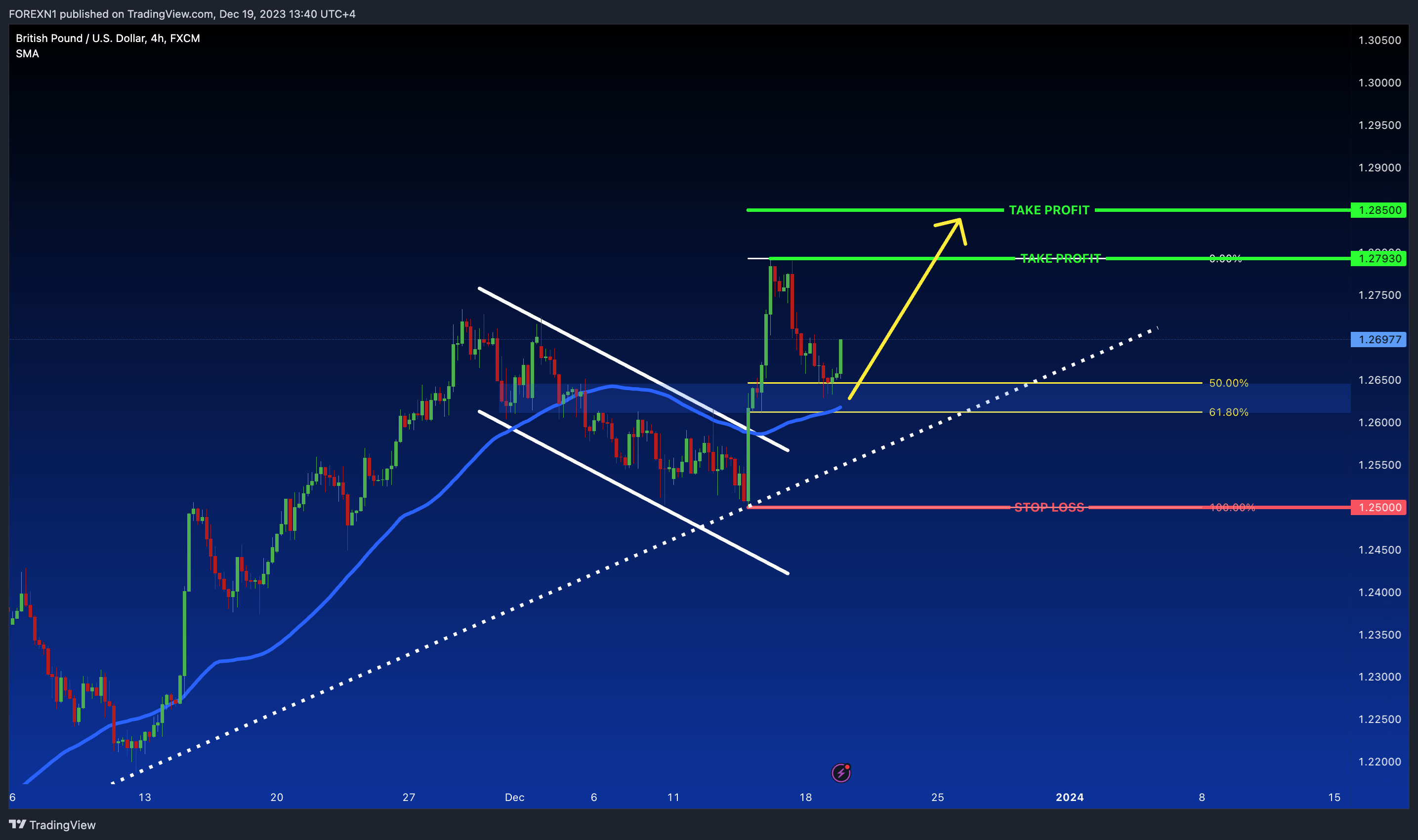Click the 1.23000 price axis value
Screen dimensions: 1418x840
[x=1379, y=677]
